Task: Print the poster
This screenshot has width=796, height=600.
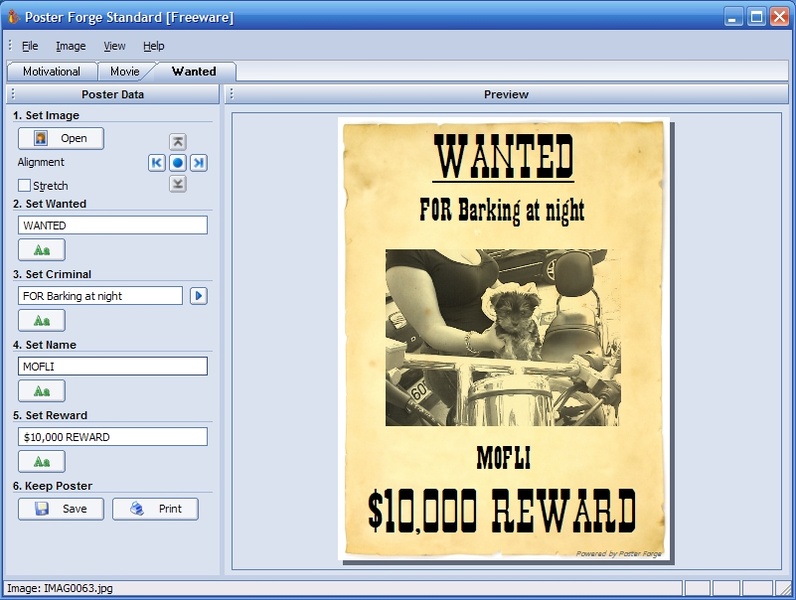Action: [x=155, y=509]
